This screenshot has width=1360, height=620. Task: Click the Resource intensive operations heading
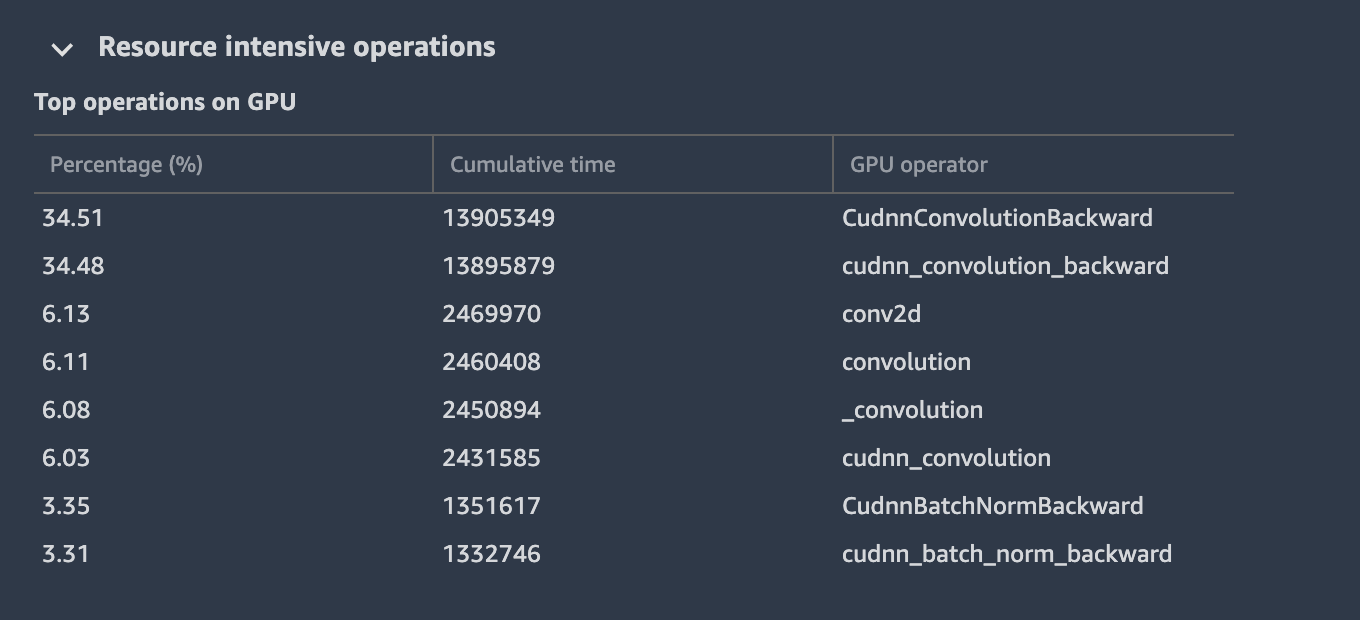point(296,47)
